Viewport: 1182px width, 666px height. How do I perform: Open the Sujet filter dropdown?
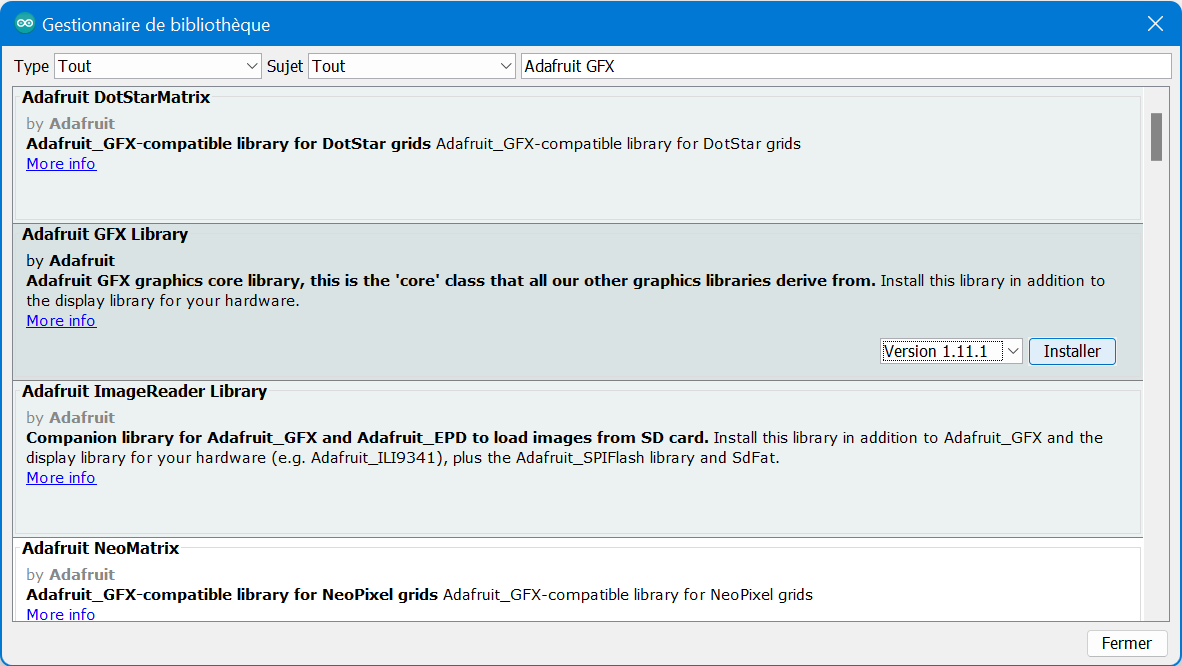click(x=412, y=66)
